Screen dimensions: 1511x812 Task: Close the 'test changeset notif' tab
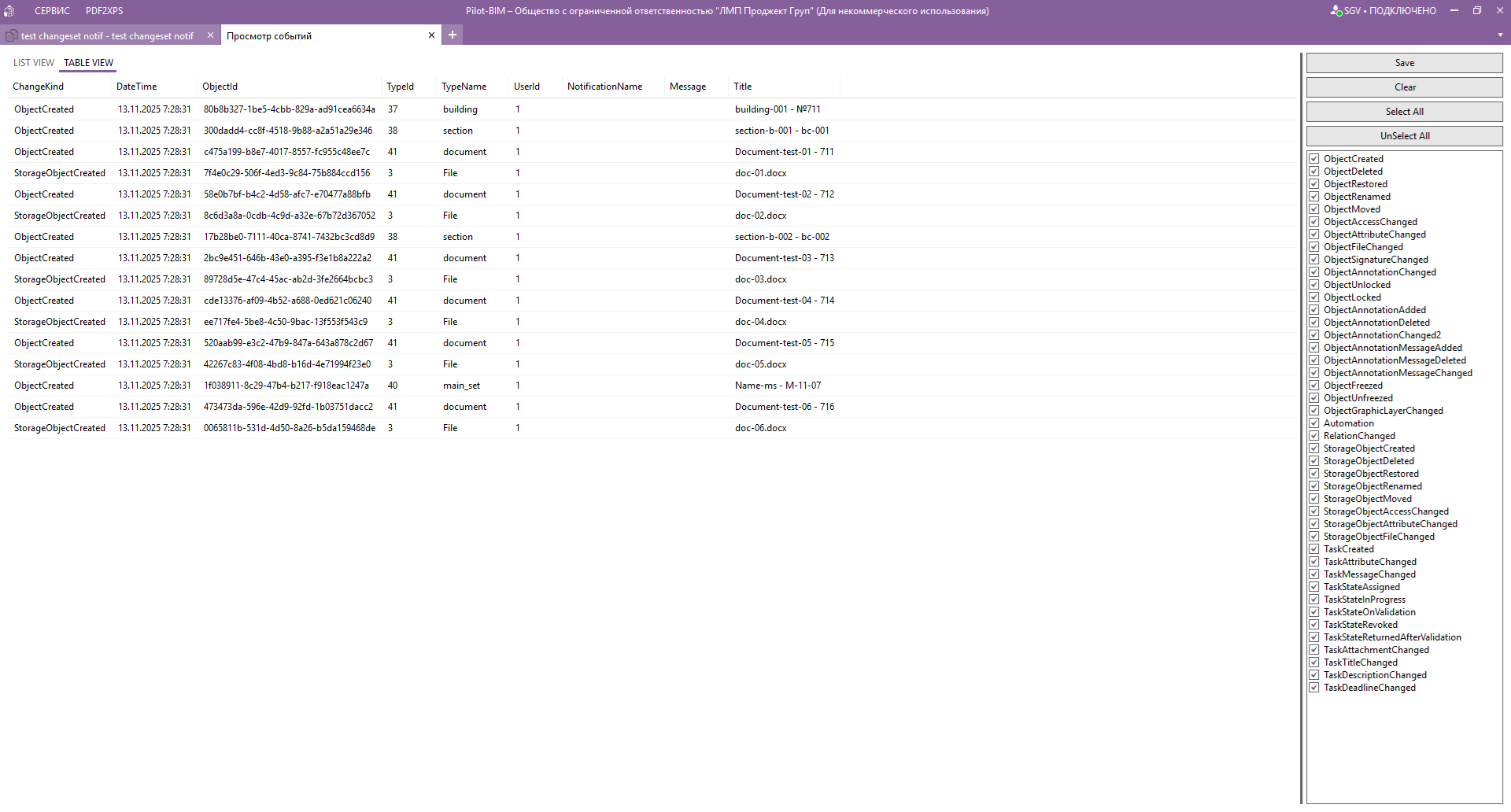(x=210, y=35)
